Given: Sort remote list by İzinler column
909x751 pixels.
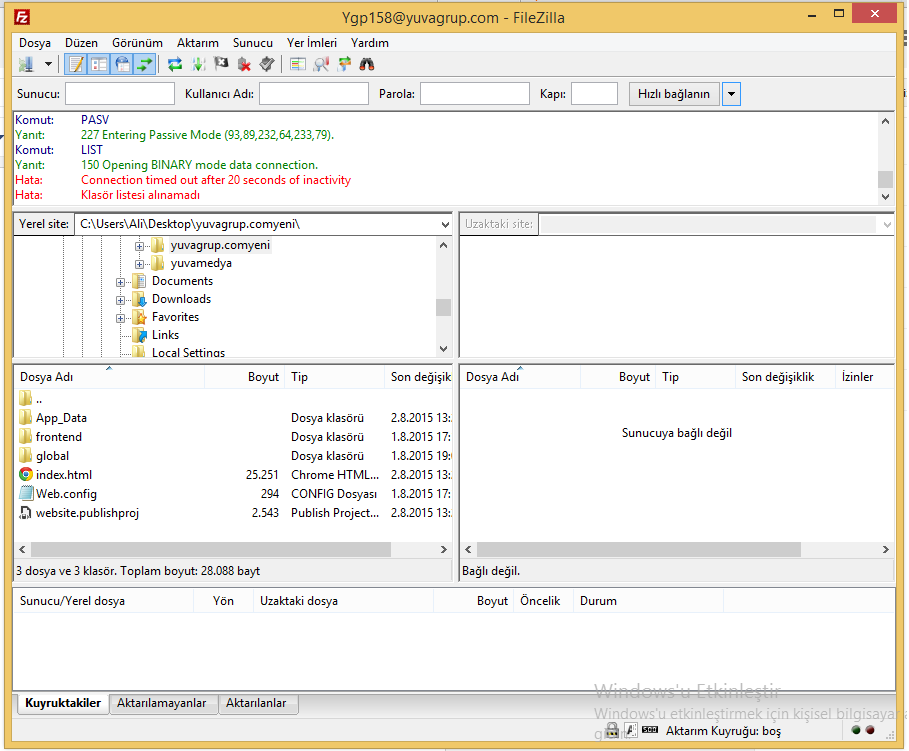Looking at the screenshot, I should tap(864, 377).
